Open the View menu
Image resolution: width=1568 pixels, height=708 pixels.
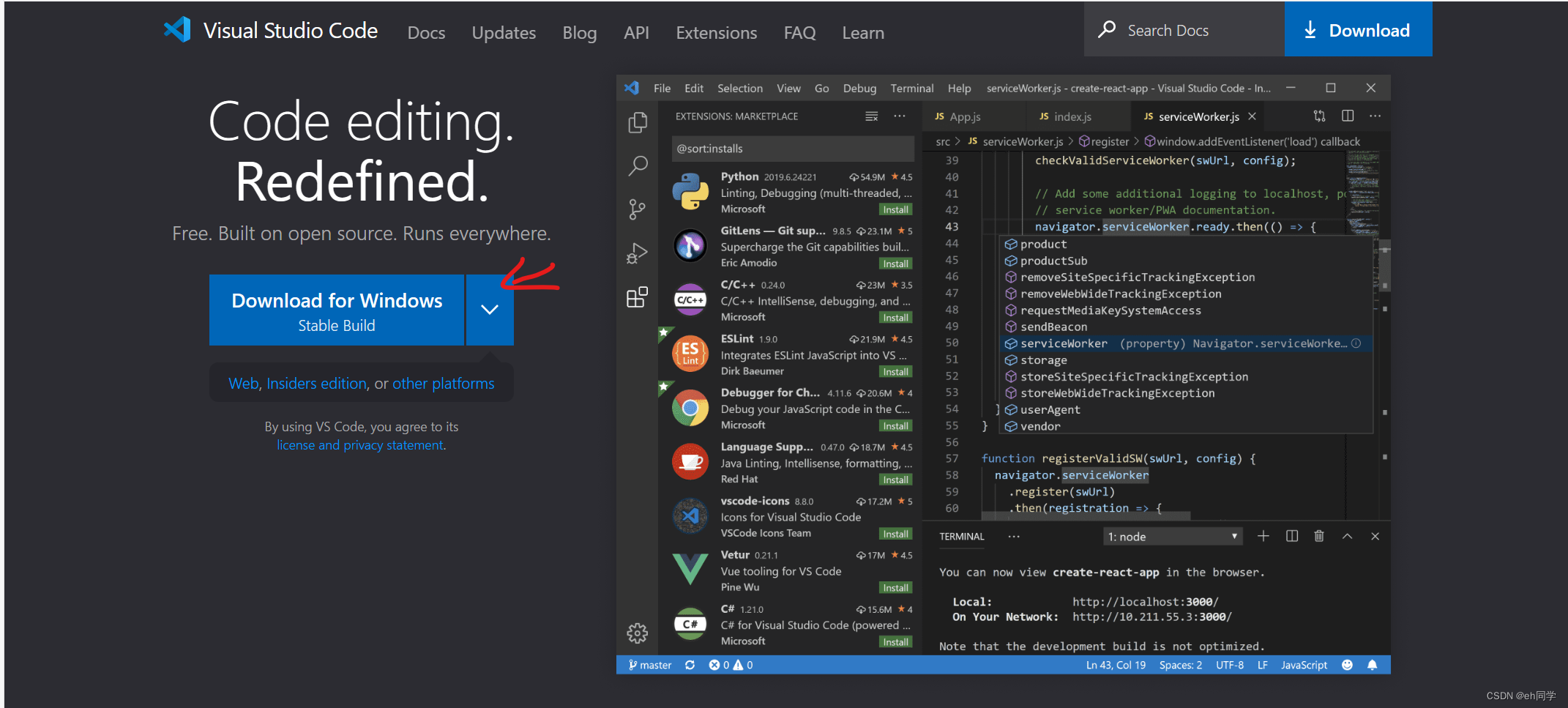click(788, 88)
